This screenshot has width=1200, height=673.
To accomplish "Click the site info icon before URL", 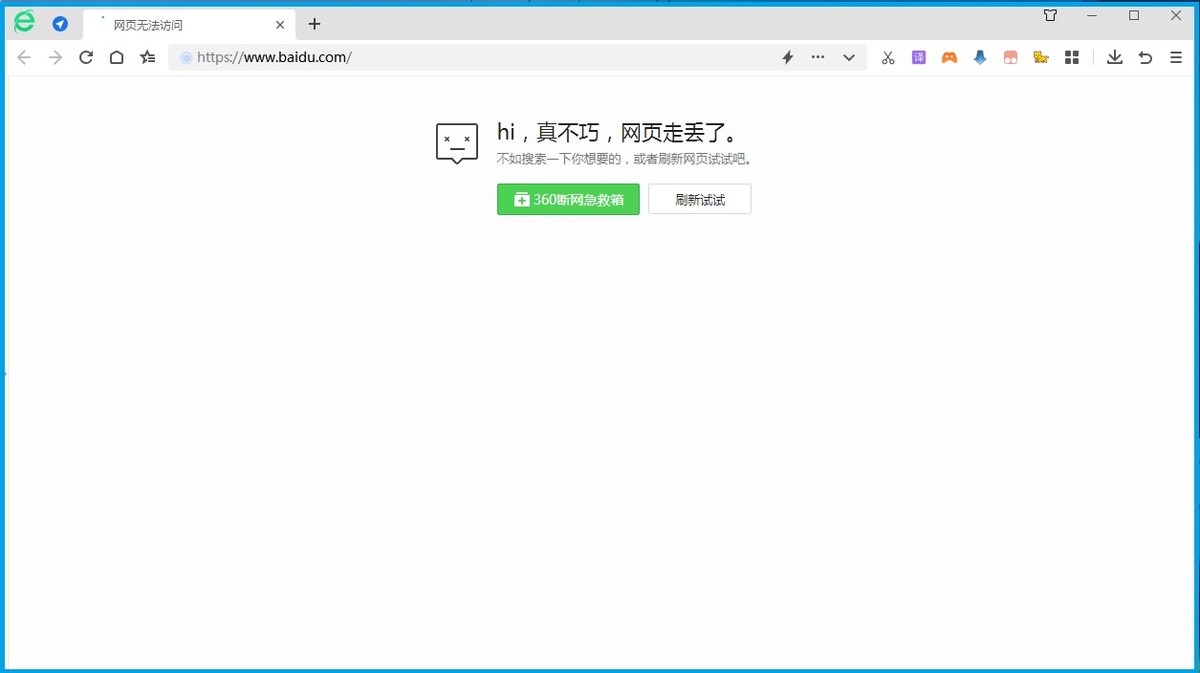I will 186,58.
